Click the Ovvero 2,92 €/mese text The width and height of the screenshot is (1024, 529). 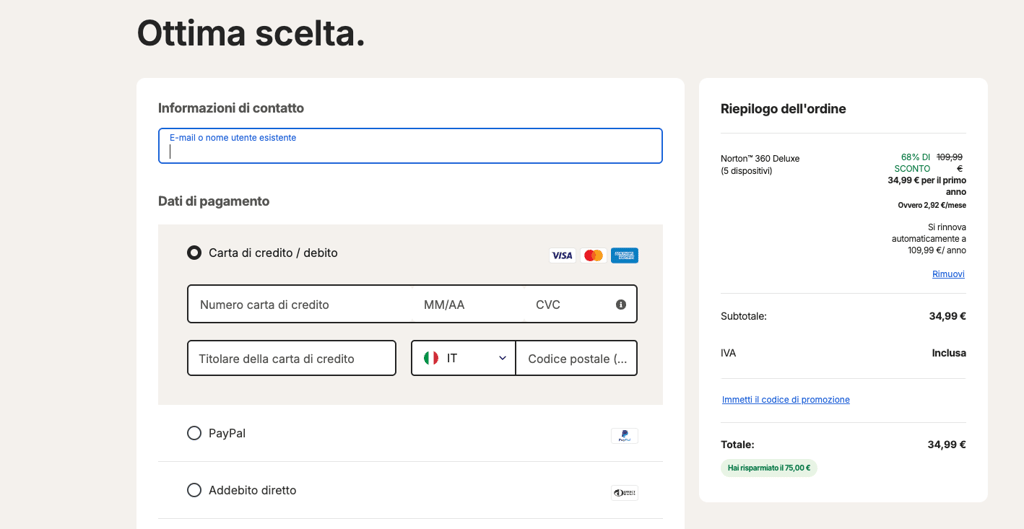(932, 205)
